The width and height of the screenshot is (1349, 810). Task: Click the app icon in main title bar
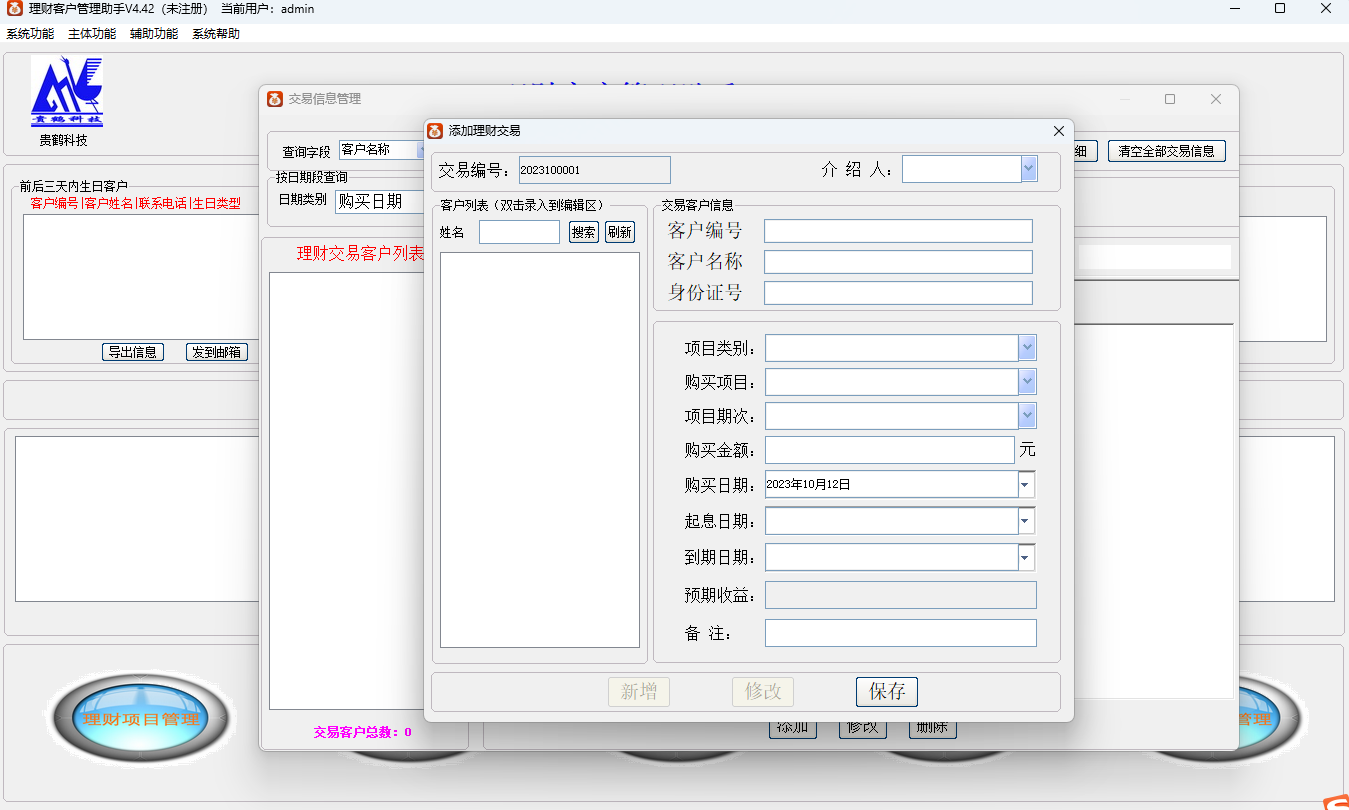(x=14, y=9)
